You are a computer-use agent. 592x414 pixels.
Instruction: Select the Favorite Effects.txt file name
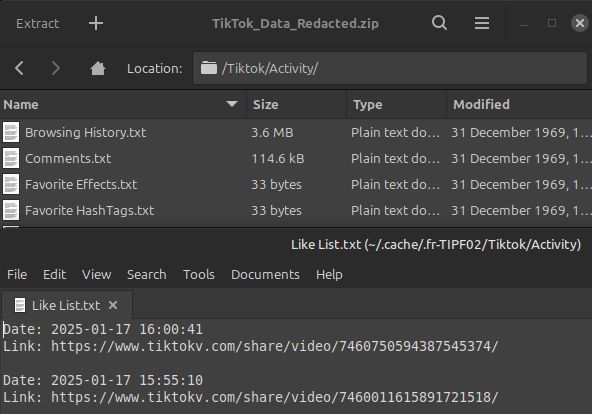pyautogui.click(x=81, y=185)
